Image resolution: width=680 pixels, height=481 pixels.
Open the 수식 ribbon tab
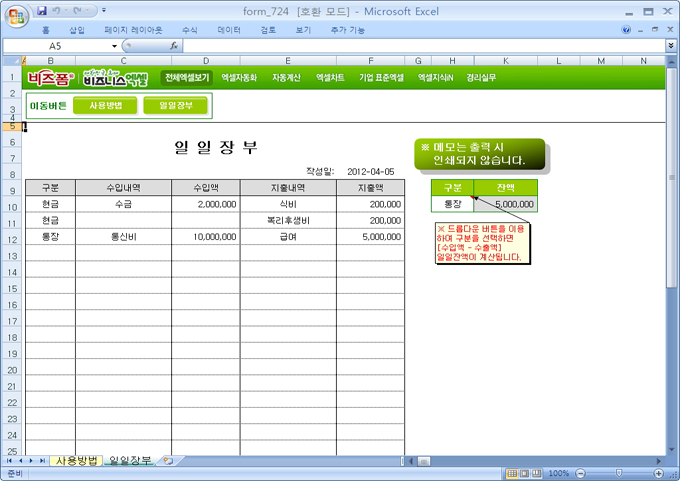point(190,30)
